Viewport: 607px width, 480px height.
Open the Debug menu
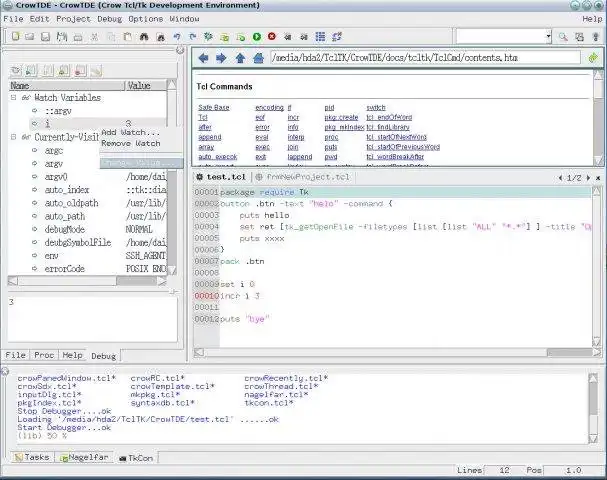pyautogui.click(x=110, y=19)
